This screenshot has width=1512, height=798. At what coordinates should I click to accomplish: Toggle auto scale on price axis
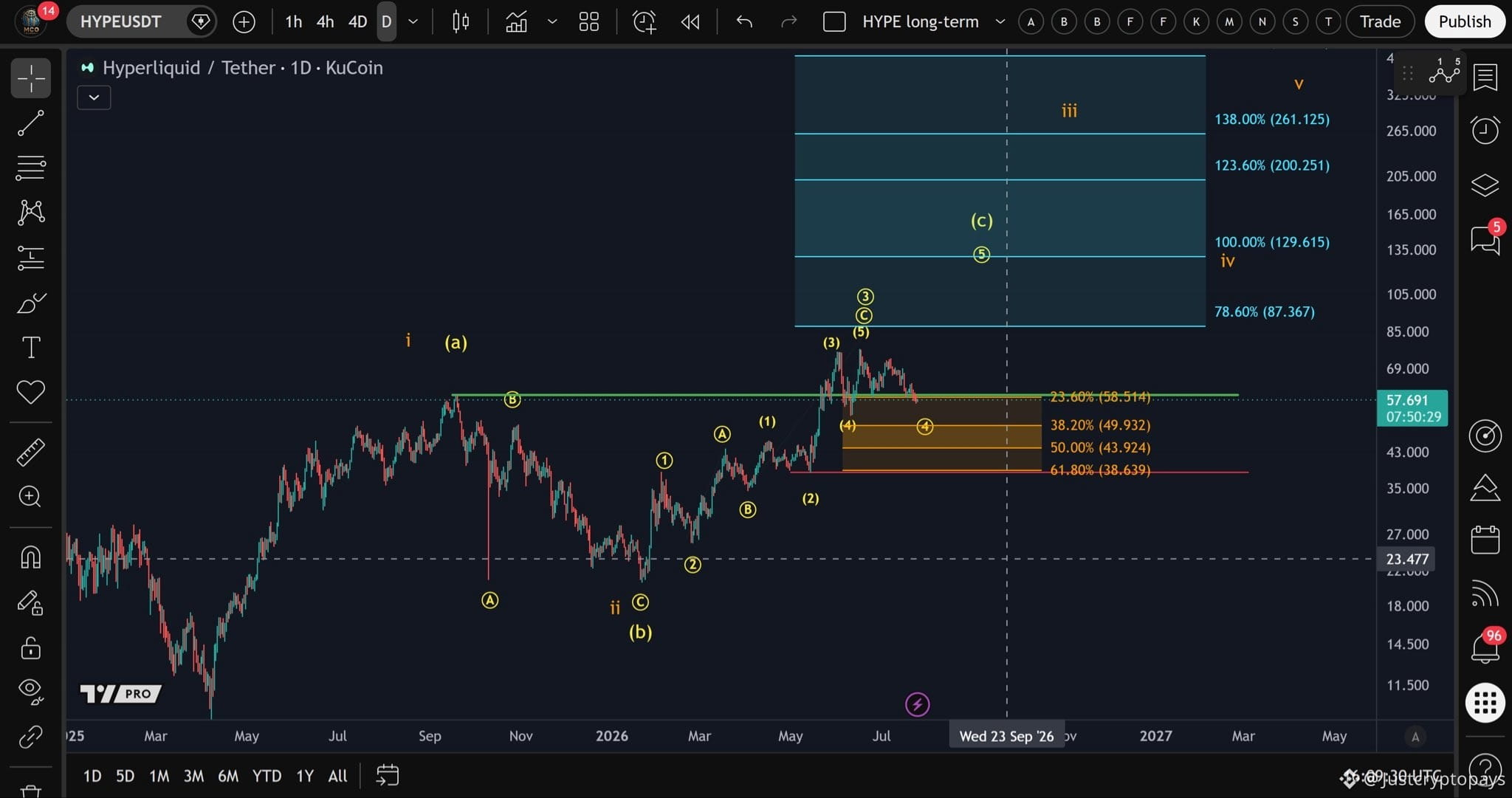[1415, 736]
